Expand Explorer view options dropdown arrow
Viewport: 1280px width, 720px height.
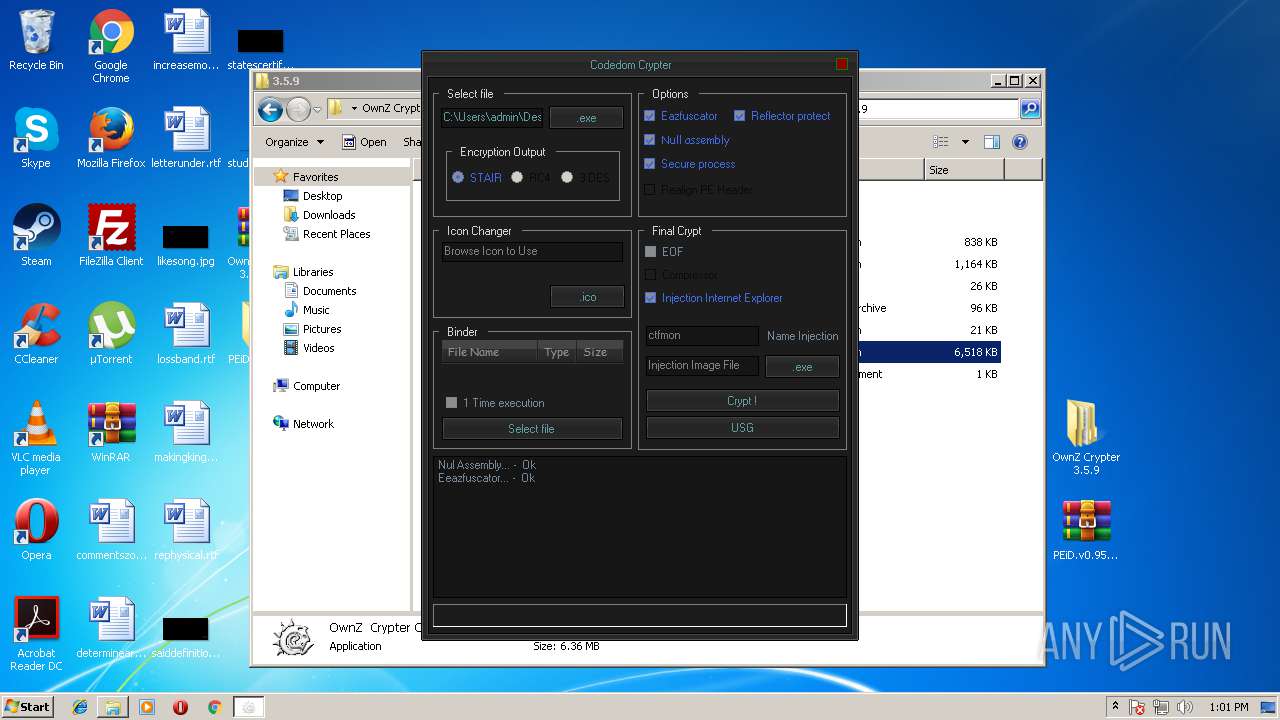965,142
